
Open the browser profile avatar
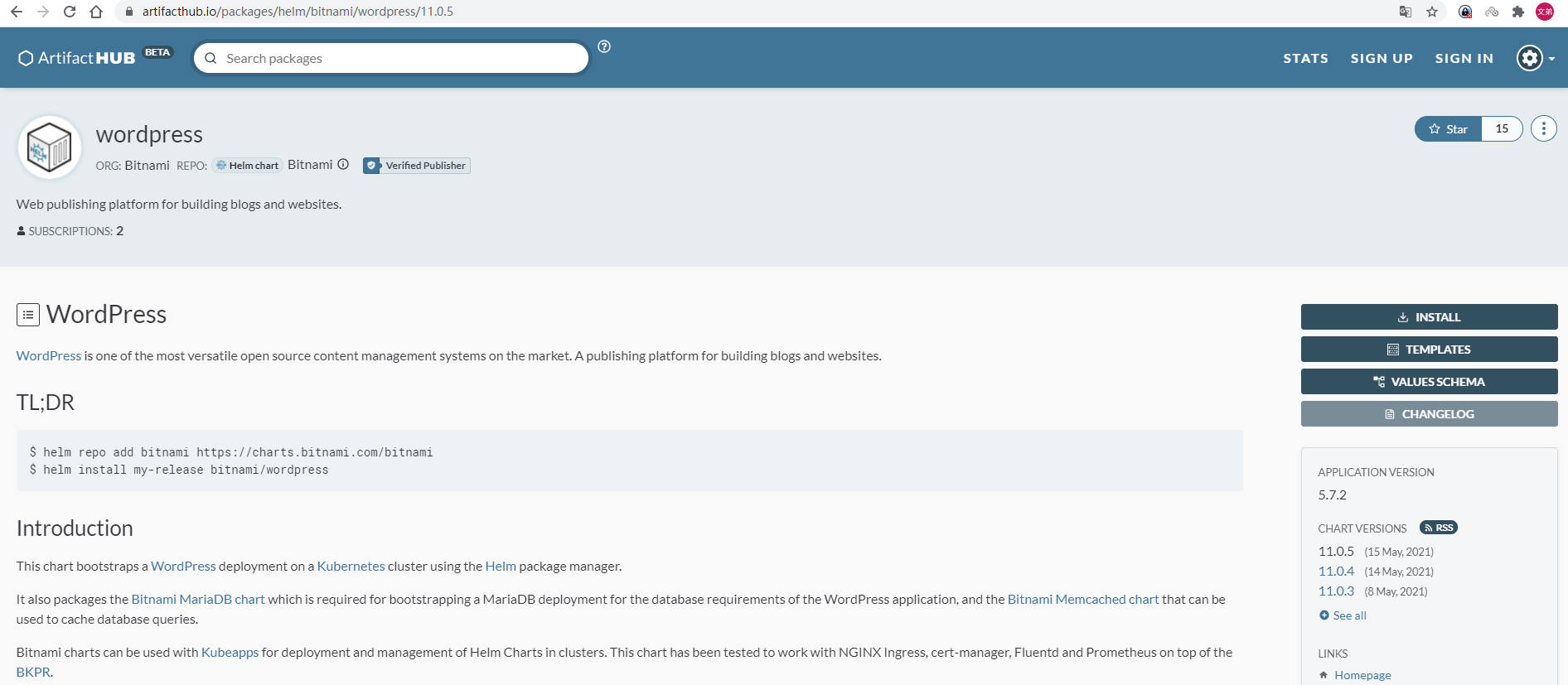tap(1545, 12)
